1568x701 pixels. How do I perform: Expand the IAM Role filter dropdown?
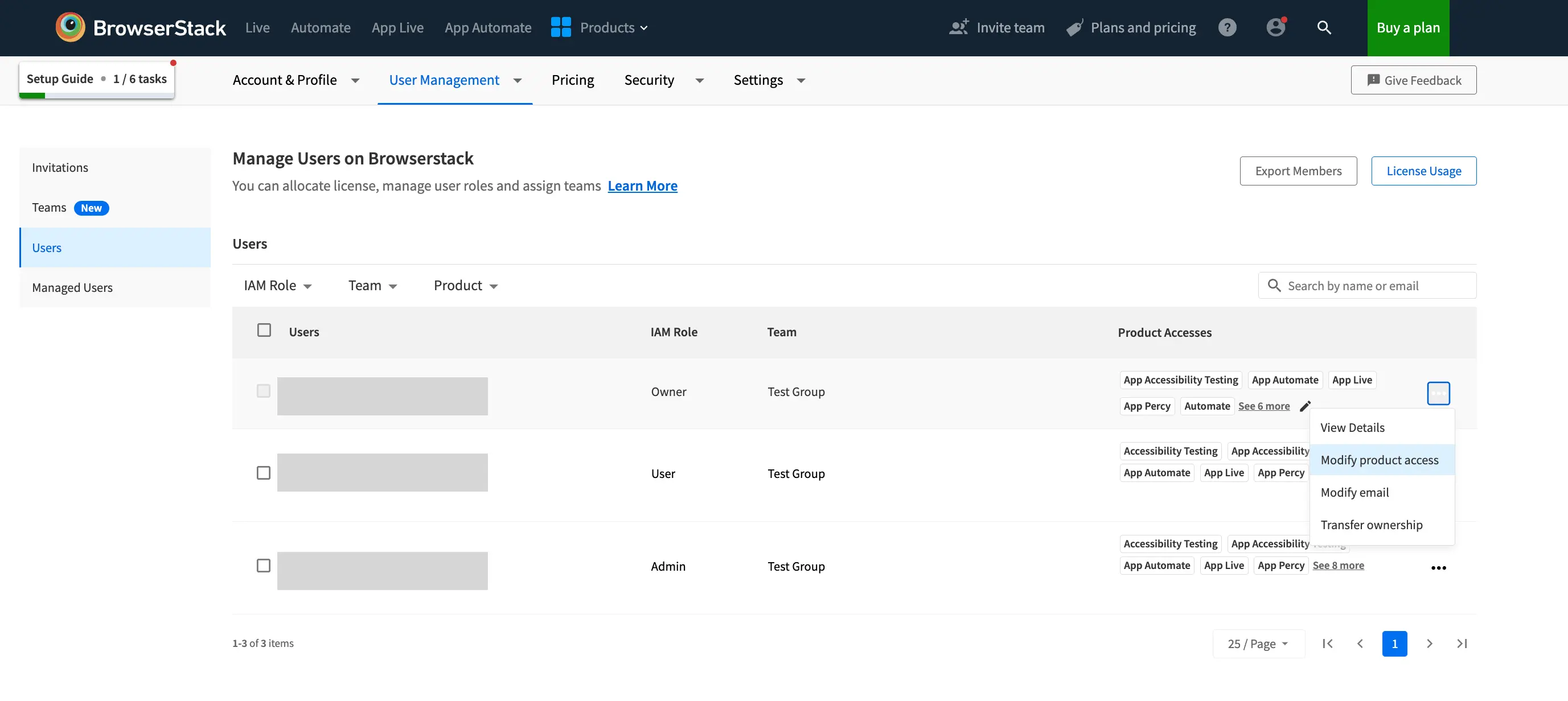(278, 286)
